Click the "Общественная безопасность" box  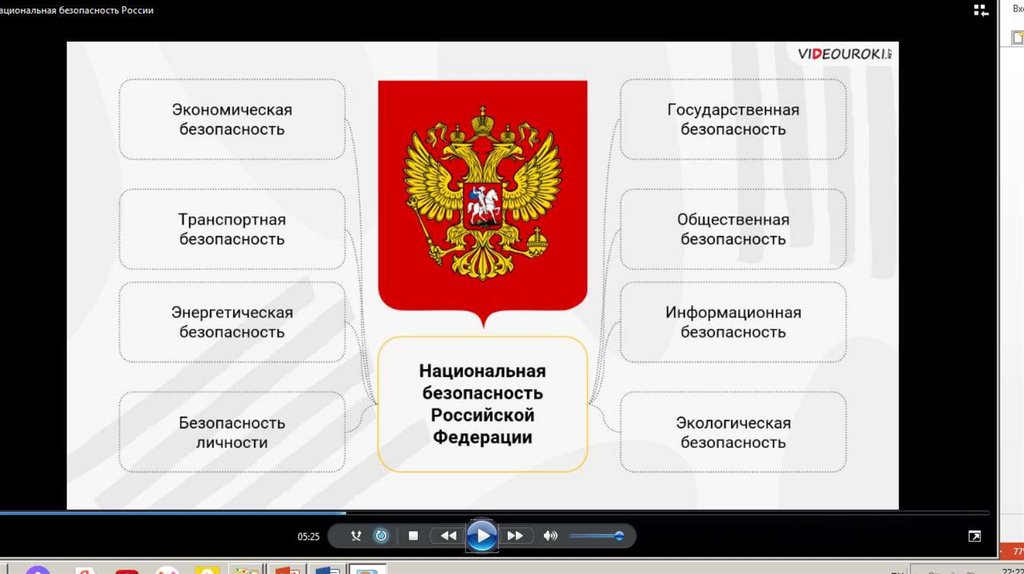coord(733,229)
